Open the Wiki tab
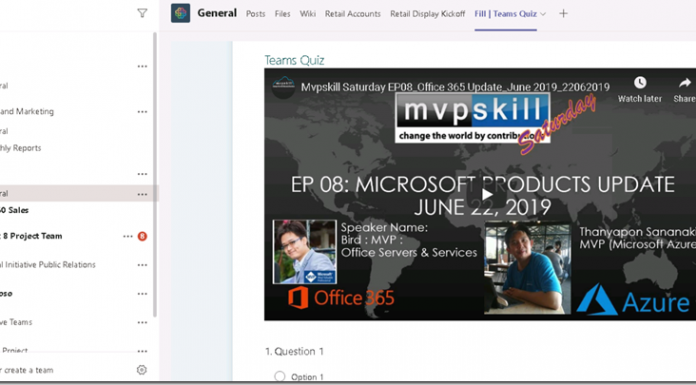This screenshot has width=696, height=385. click(x=308, y=14)
